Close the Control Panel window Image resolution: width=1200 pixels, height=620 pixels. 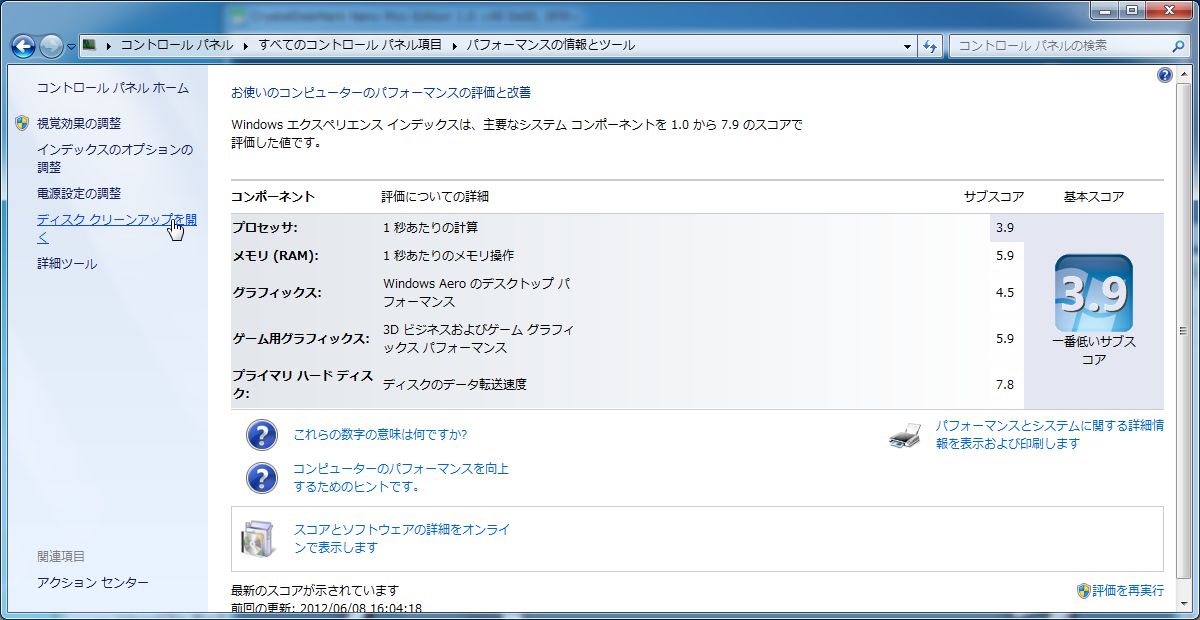[1169, 10]
